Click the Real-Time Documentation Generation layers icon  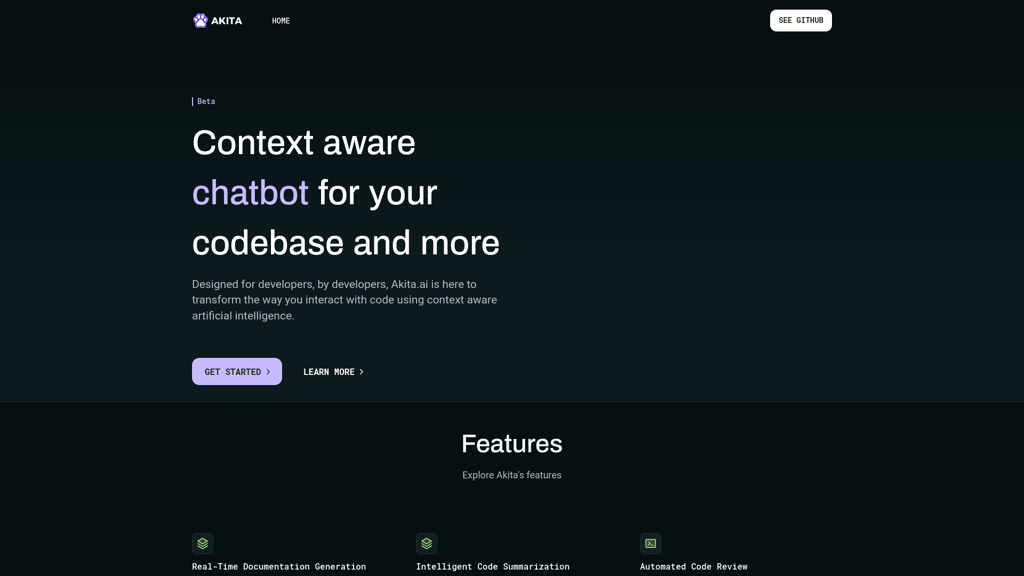202,543
